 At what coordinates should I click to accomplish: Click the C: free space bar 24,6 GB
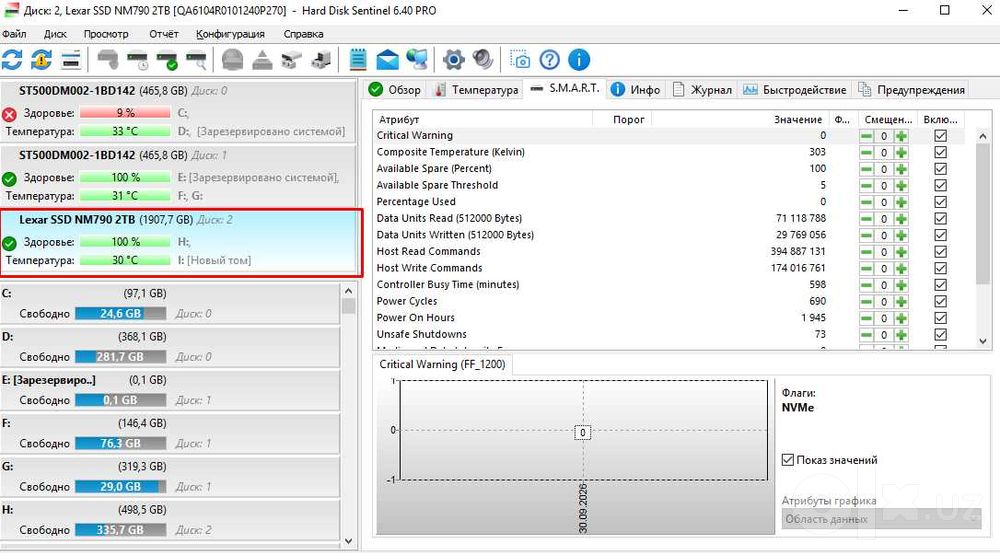(121, 313)
